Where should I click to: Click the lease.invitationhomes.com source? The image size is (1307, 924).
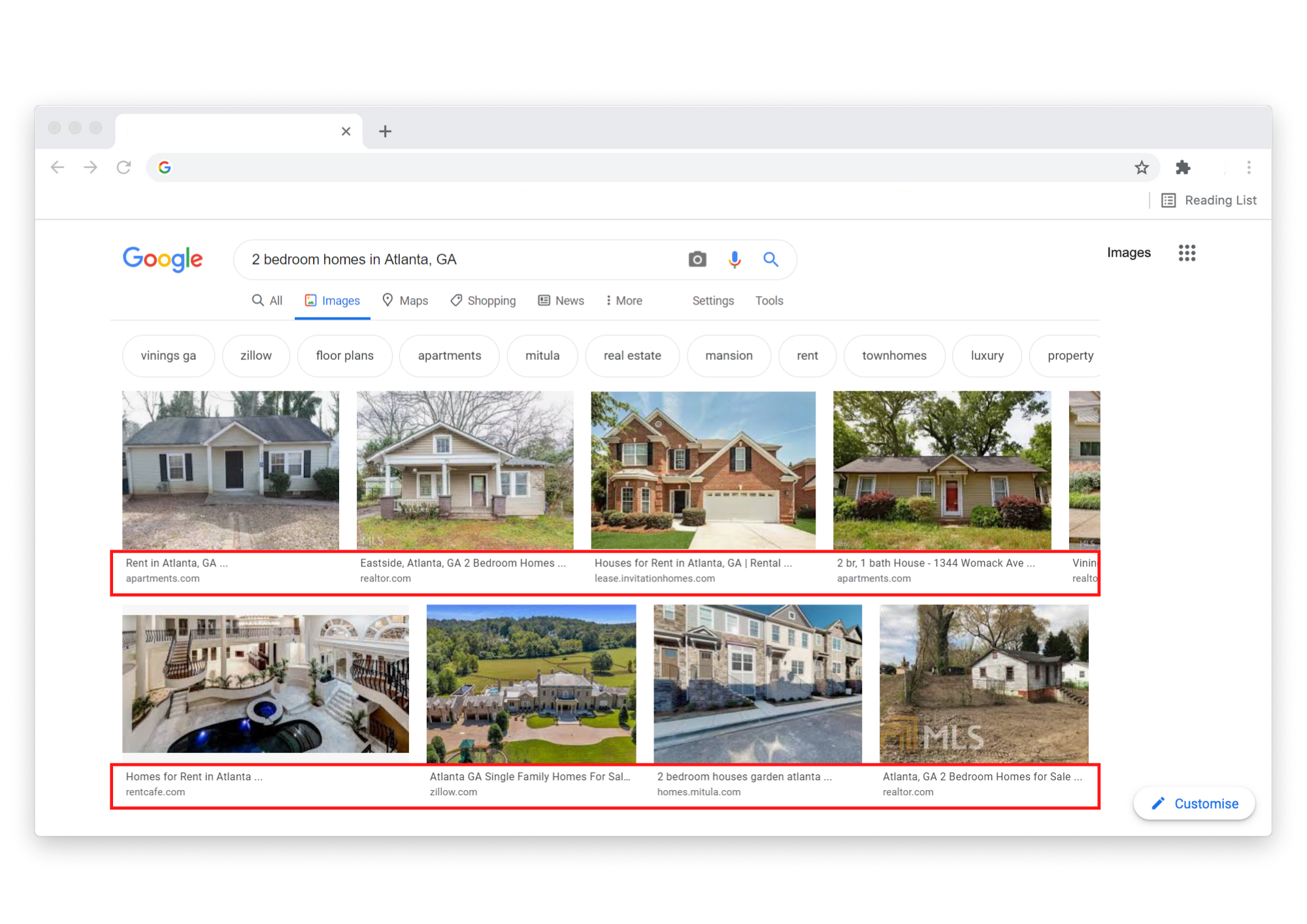coord(655,578)
